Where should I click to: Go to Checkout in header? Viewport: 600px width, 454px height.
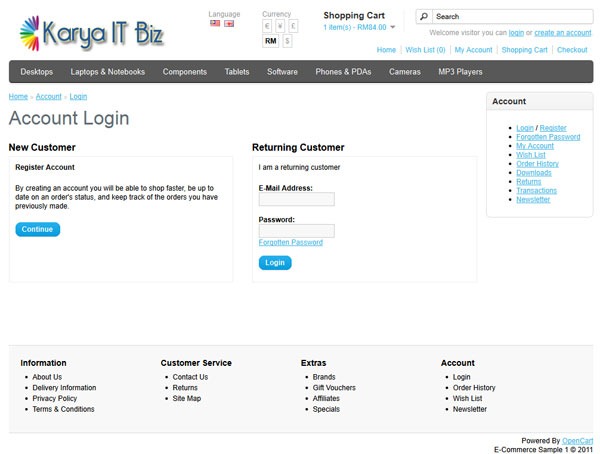(x=572, y=50)
